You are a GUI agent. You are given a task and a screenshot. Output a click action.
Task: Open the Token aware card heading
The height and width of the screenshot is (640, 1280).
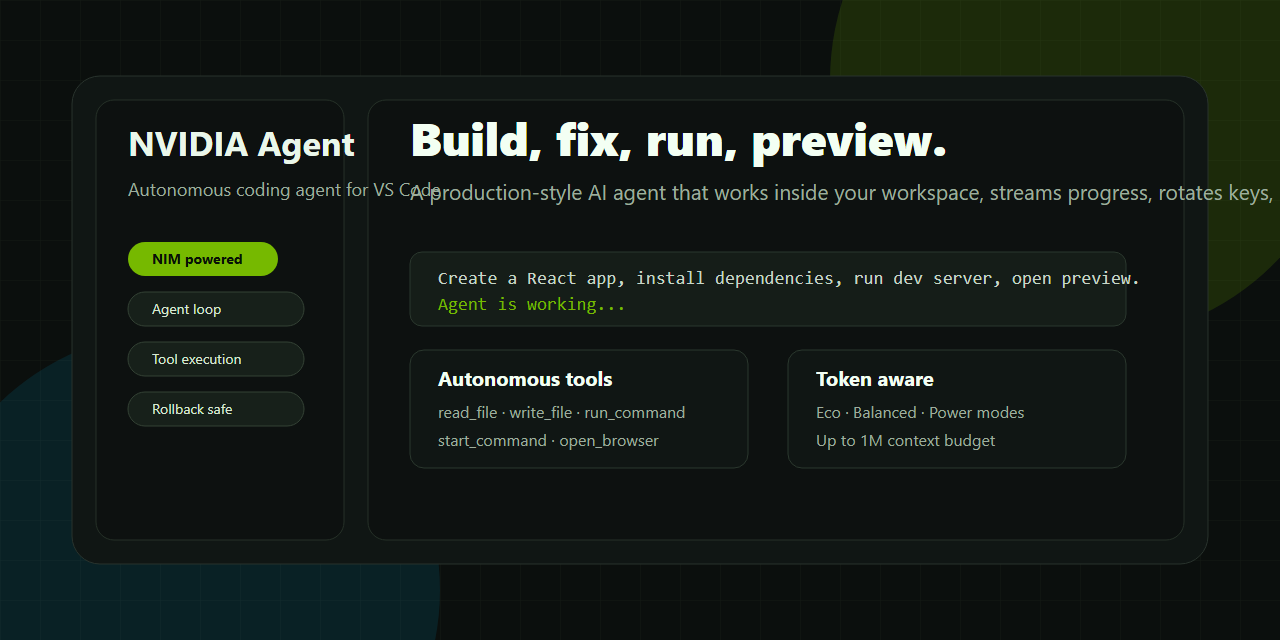(875, 379)
